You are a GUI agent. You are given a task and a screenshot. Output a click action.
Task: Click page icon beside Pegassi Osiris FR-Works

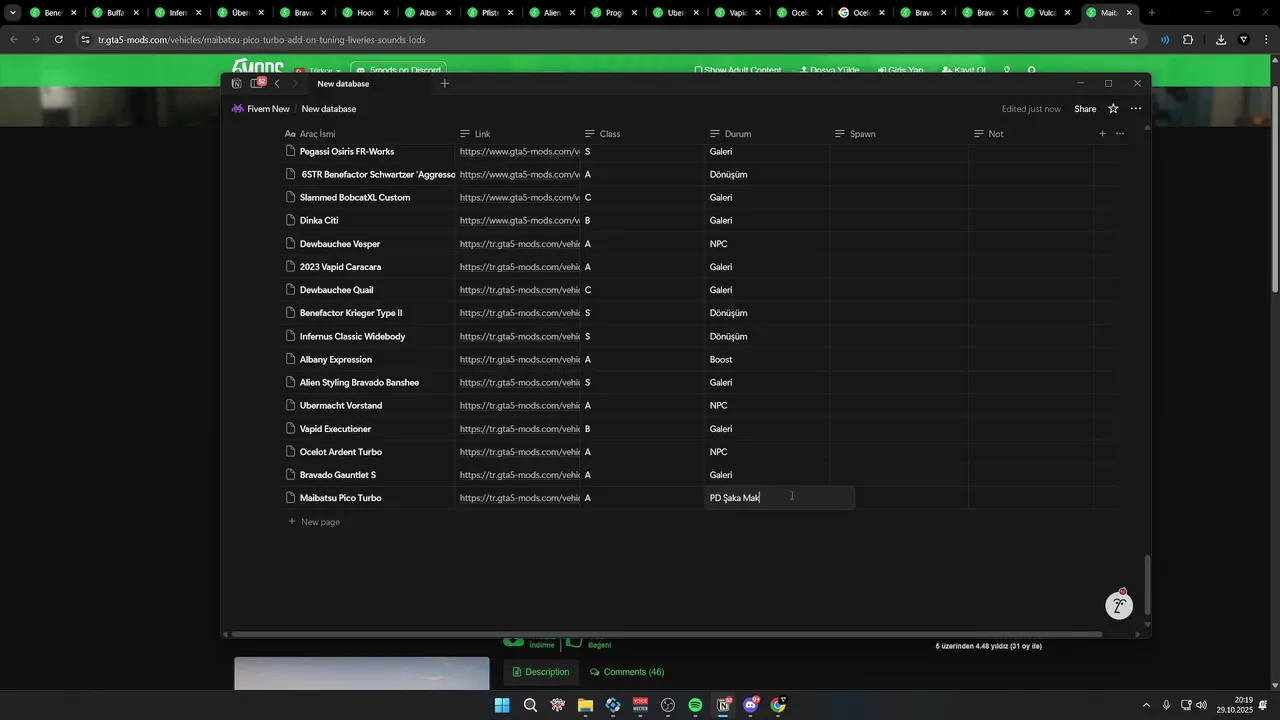(x=291, y=152)
